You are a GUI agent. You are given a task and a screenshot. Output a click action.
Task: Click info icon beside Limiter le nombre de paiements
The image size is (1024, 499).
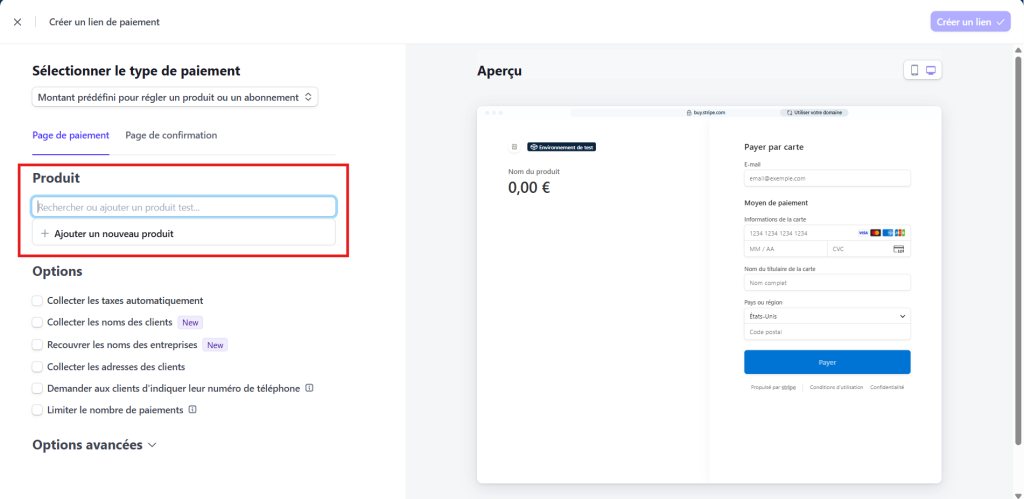pos(192,409)
